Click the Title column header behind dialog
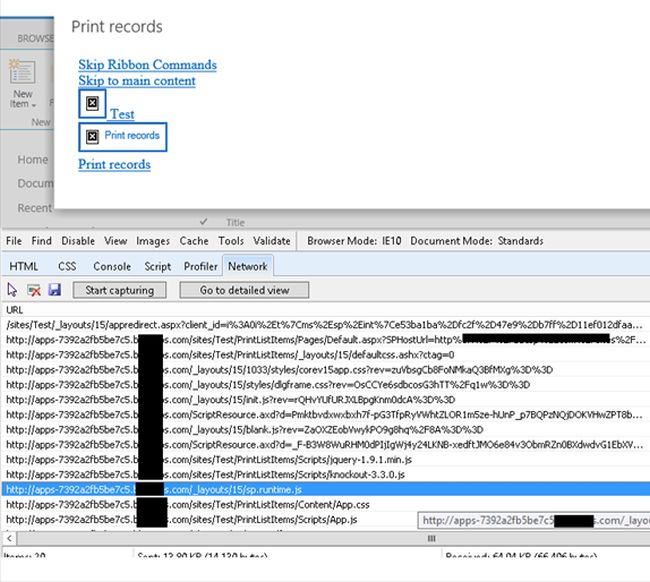The width and height of the screenshot is (650, 582). (235, 223)
